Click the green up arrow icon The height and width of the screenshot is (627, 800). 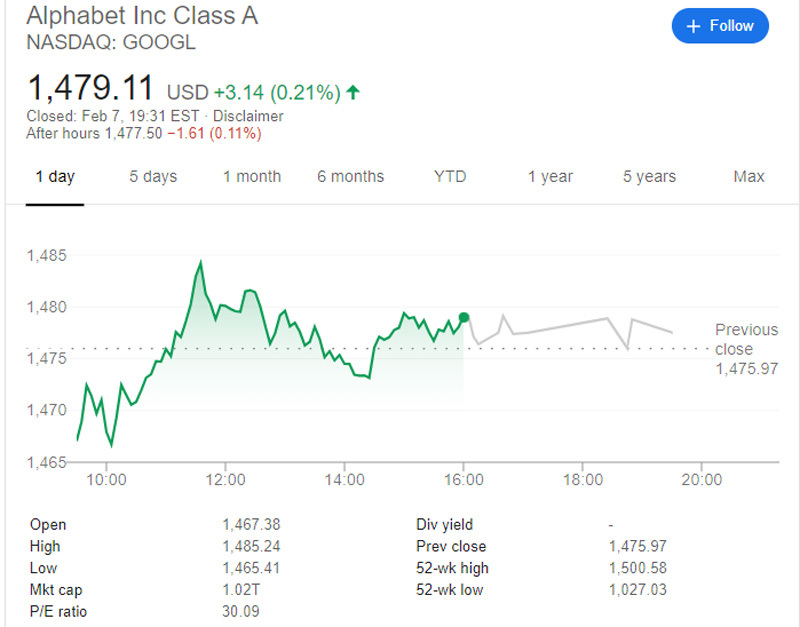pos(353,92)
